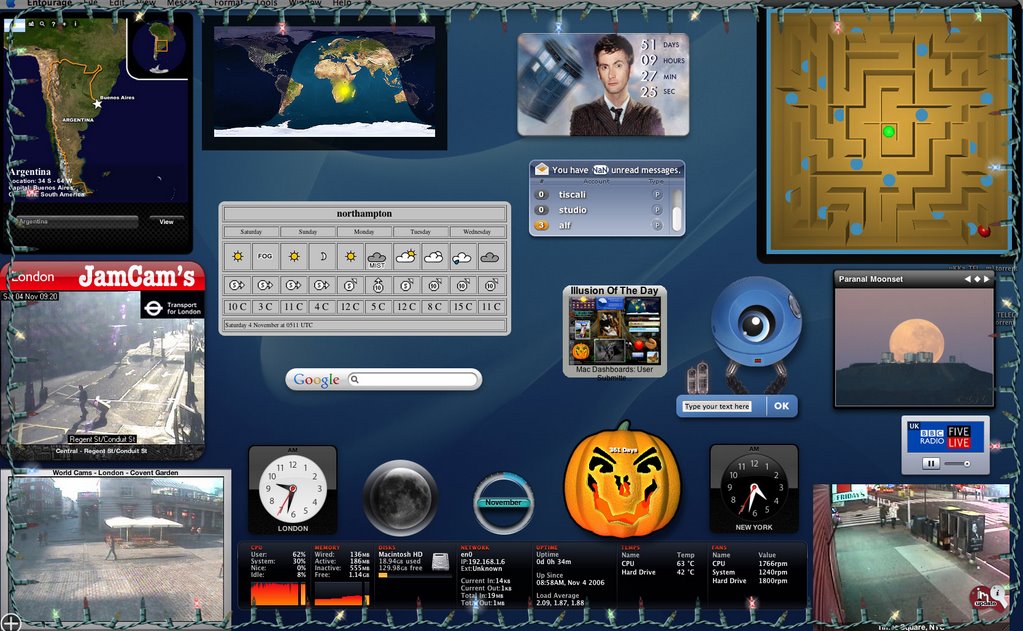Open the widget bar with the plus button
The image size is (1023, 631).
click(x=11, y=623)
